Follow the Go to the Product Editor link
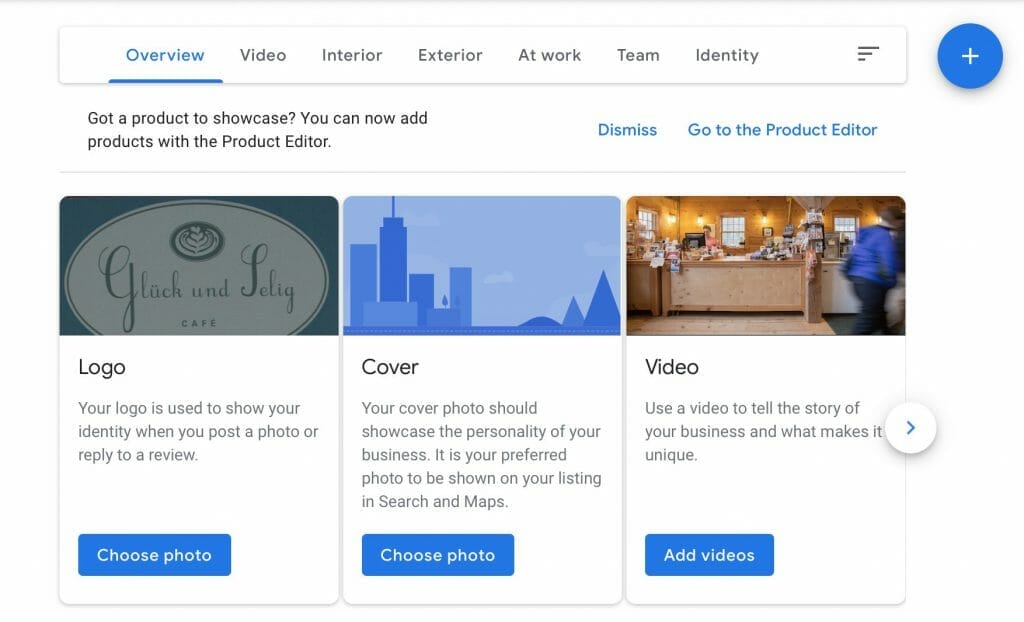The image size is (1024, 622). [782, 130]
